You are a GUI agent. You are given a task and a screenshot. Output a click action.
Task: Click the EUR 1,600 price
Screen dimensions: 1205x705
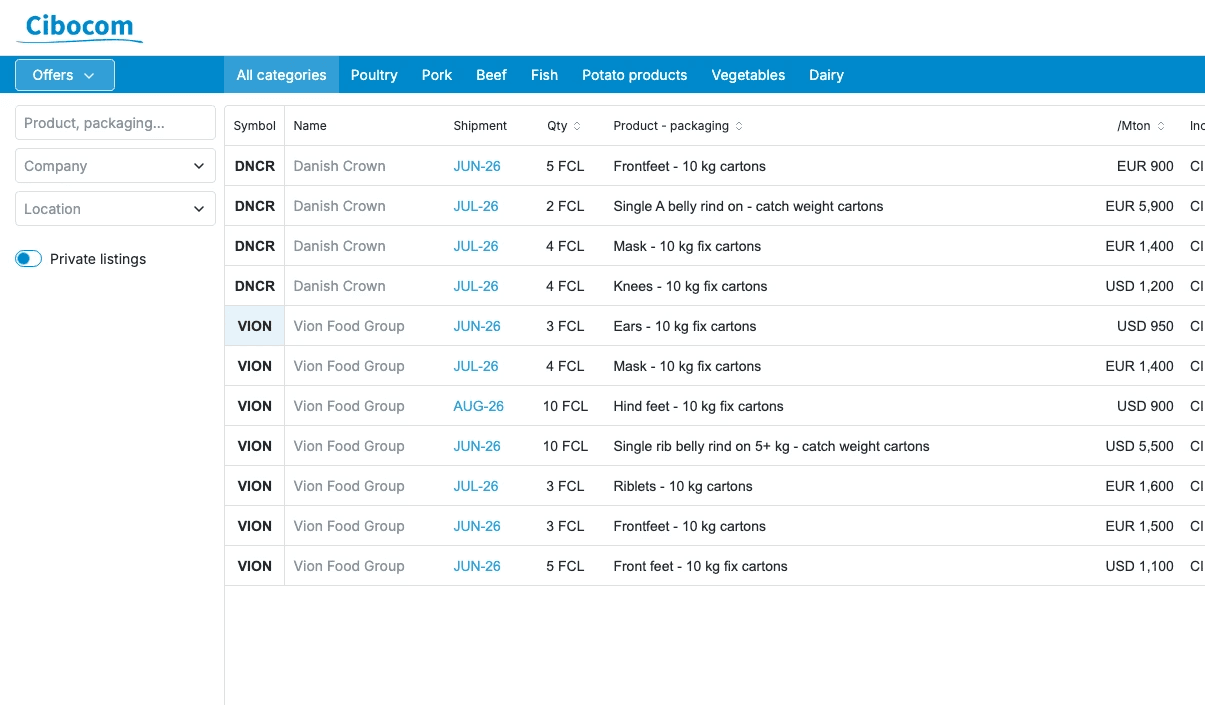click(1139, 486)
